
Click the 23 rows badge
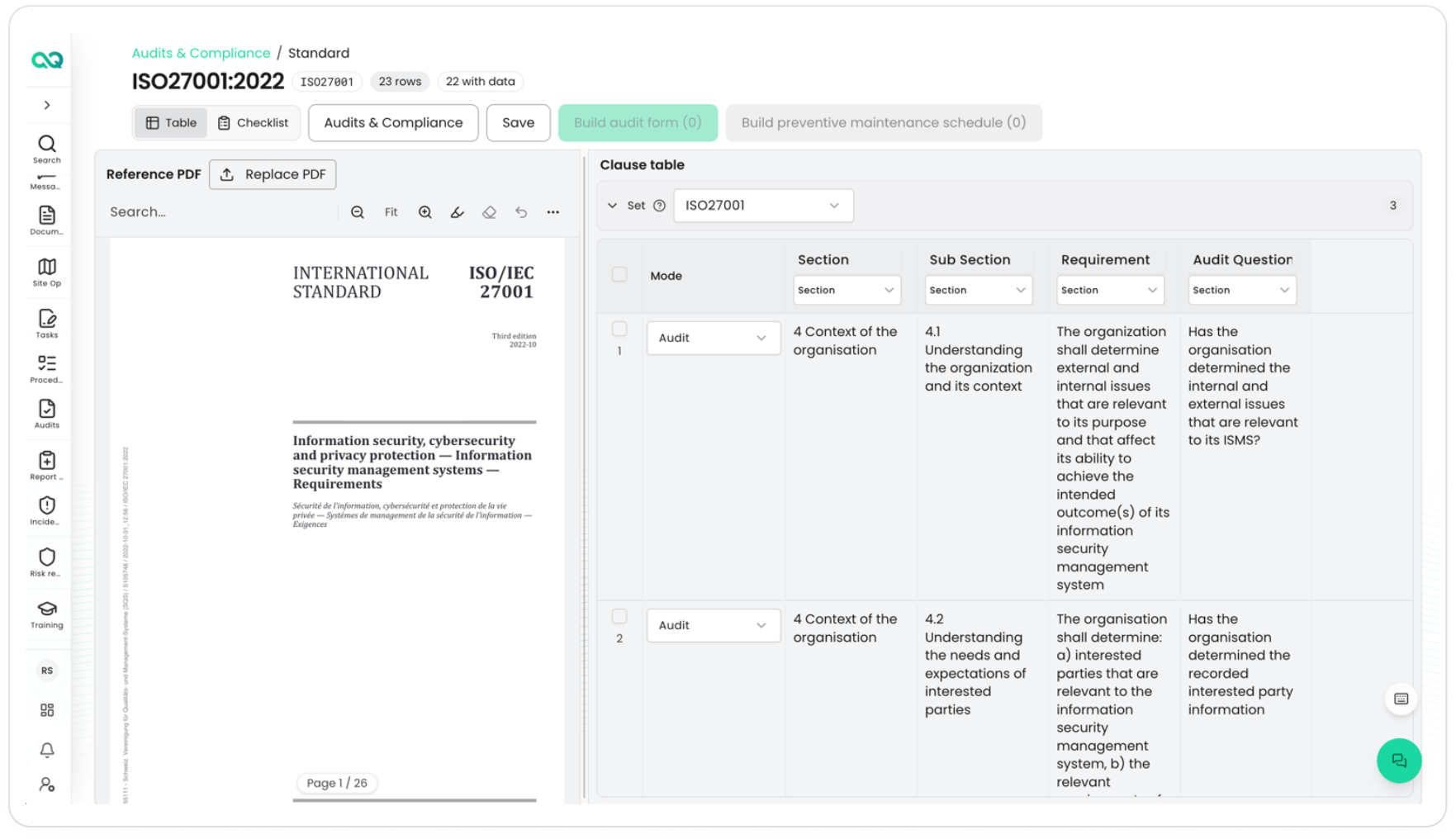pyautogui.click(x=400, y=82)
